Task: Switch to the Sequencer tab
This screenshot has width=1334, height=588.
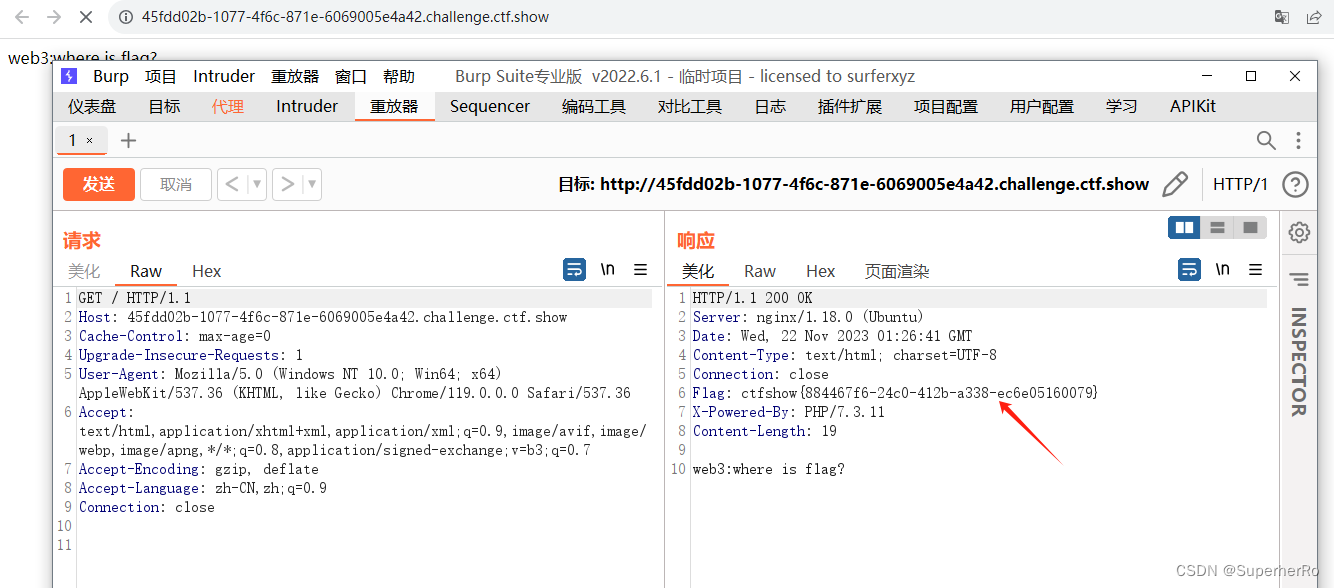Action: point(489,105)
